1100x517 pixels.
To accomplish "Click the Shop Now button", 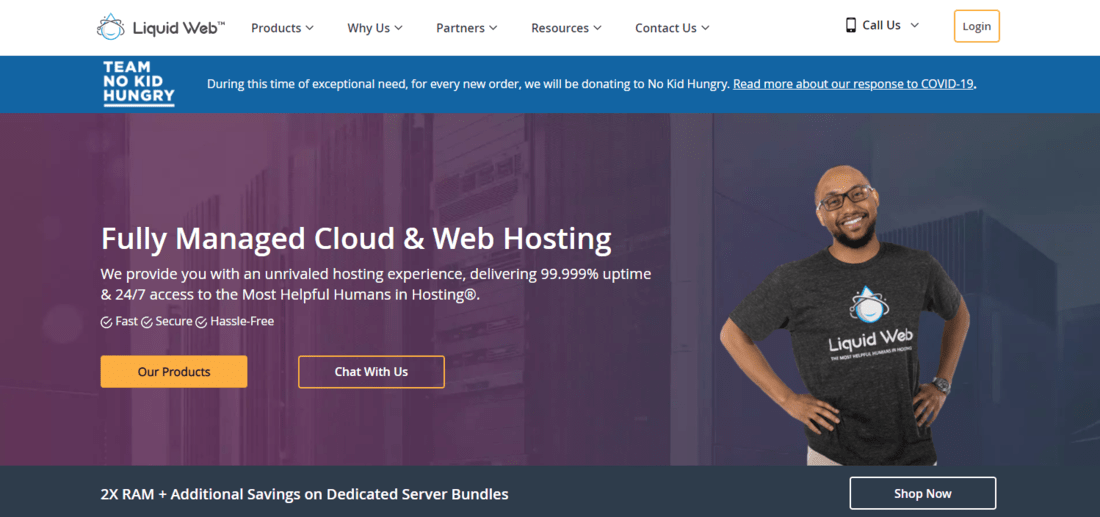I will point(923,493).
